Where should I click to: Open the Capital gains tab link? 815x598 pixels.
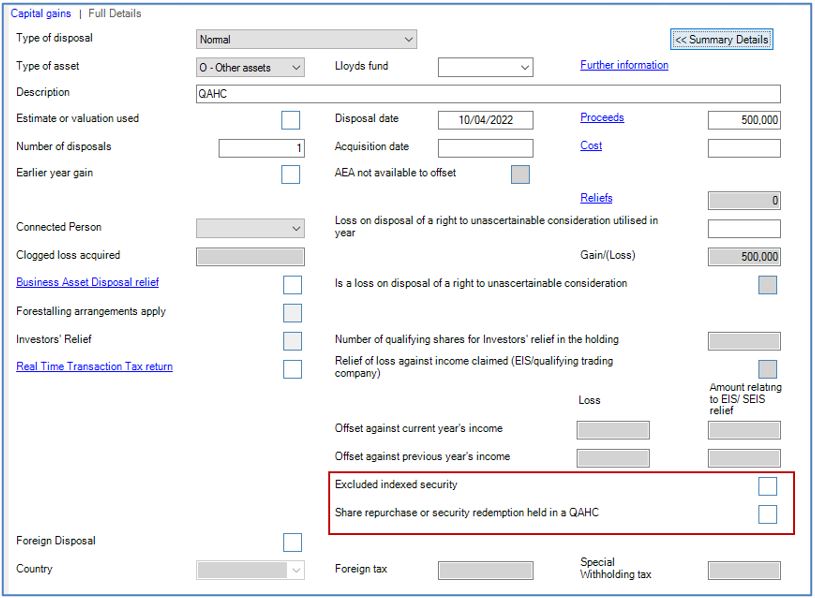[x=41, y=14]
